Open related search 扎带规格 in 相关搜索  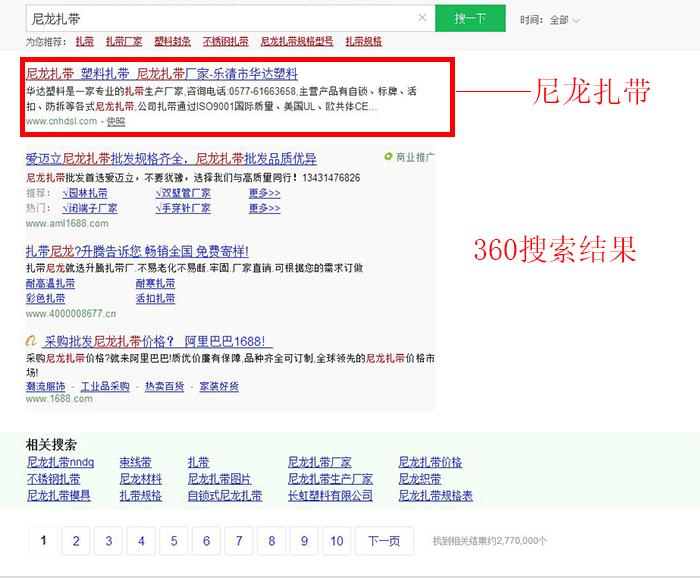[x=141, y=496]
